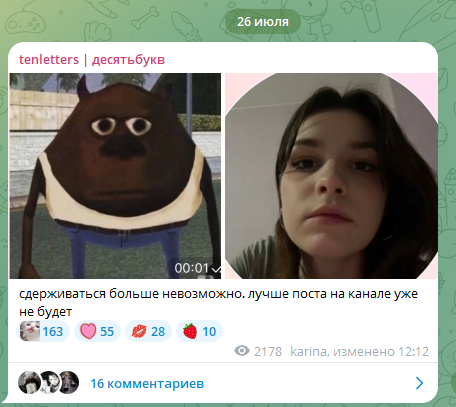Click the 00:01 video duration badge
Image resolution: width=456 pixels, height=407 pixels.
pyautogui.click(x=192, y=268)
